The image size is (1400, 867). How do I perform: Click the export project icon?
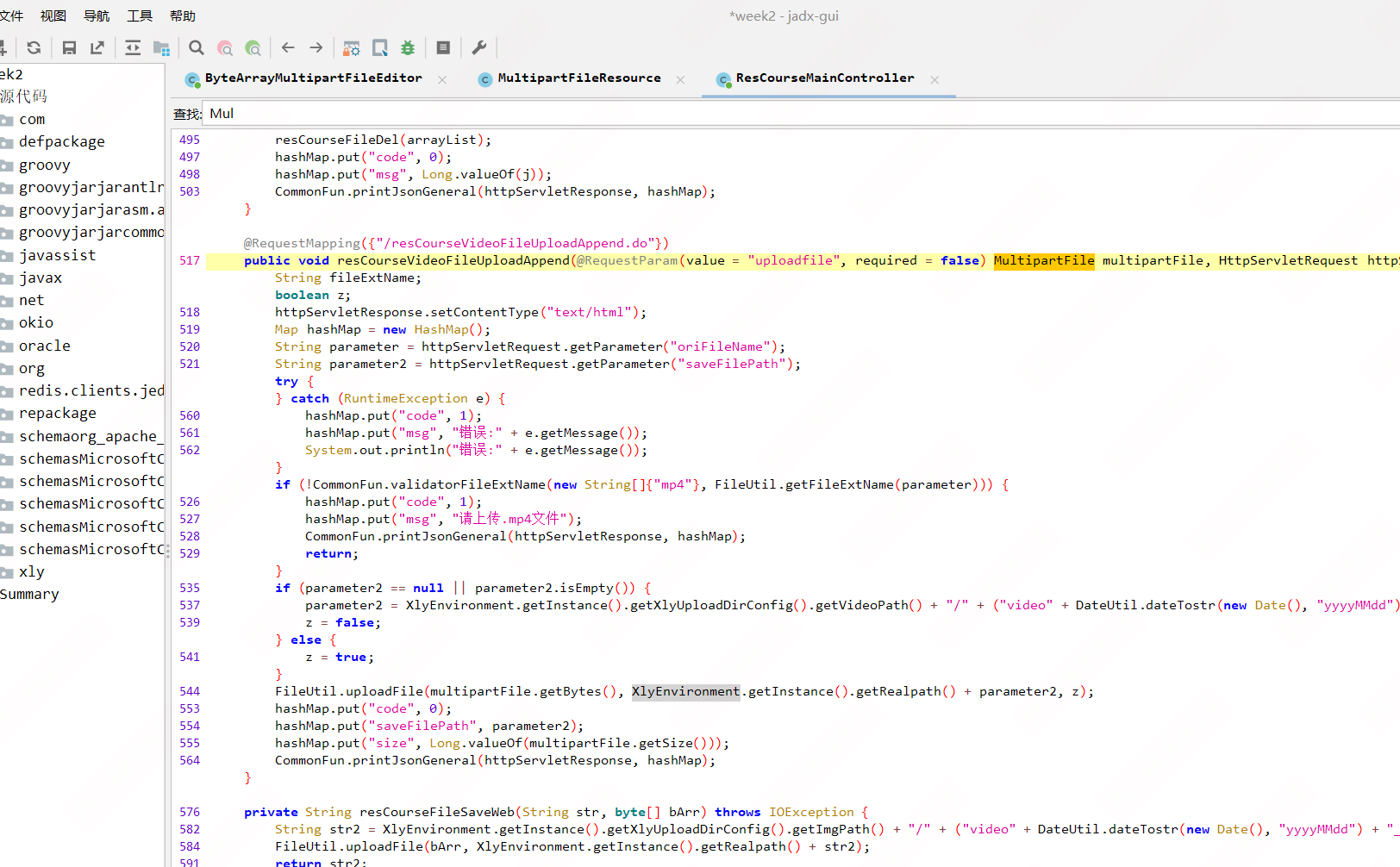(97, 48)
